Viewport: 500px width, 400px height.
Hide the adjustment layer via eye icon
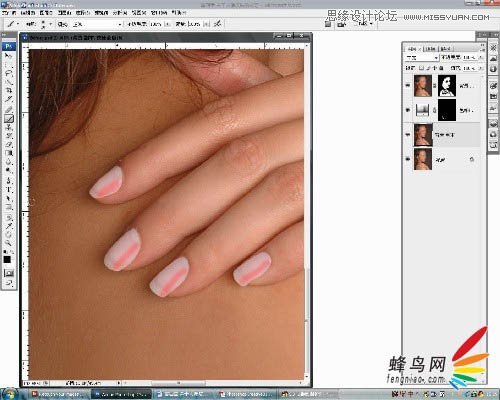[408, 110]
